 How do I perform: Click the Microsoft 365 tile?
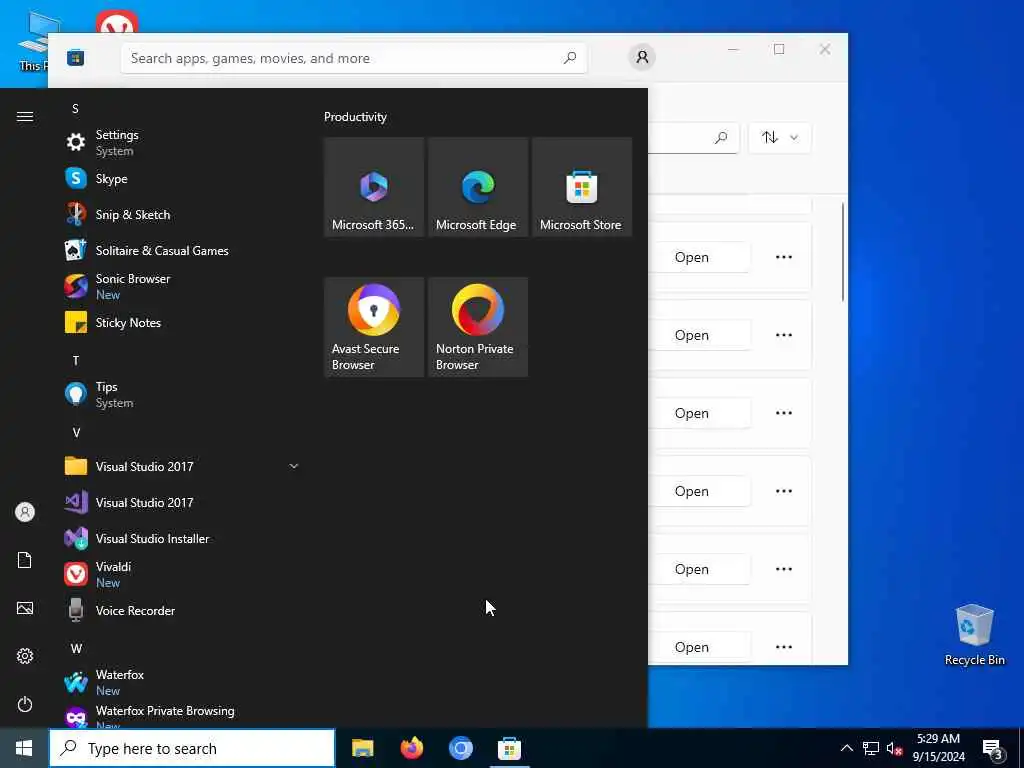pos(374,187)
